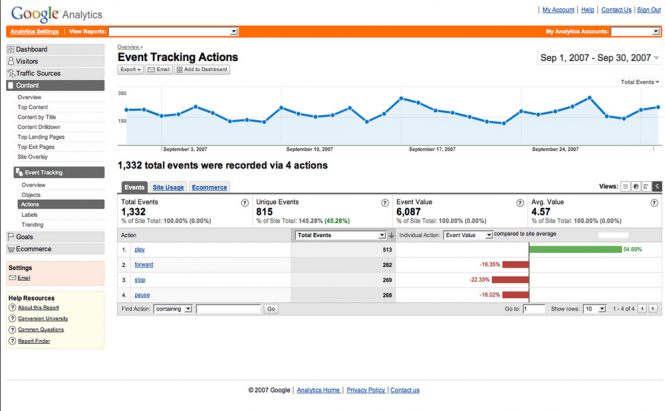The image size is (665, 411).
Task: Click the Google Analytics logo
Action: point(56,14)
